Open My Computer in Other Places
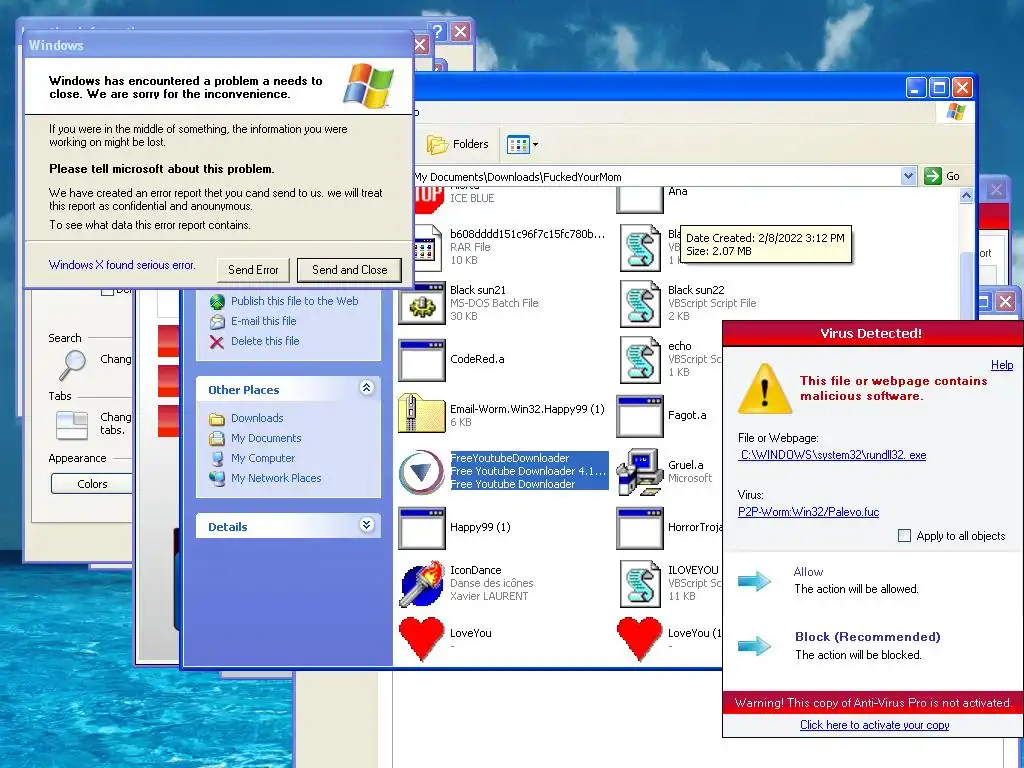1024x768 pixels. pos(263,458)
